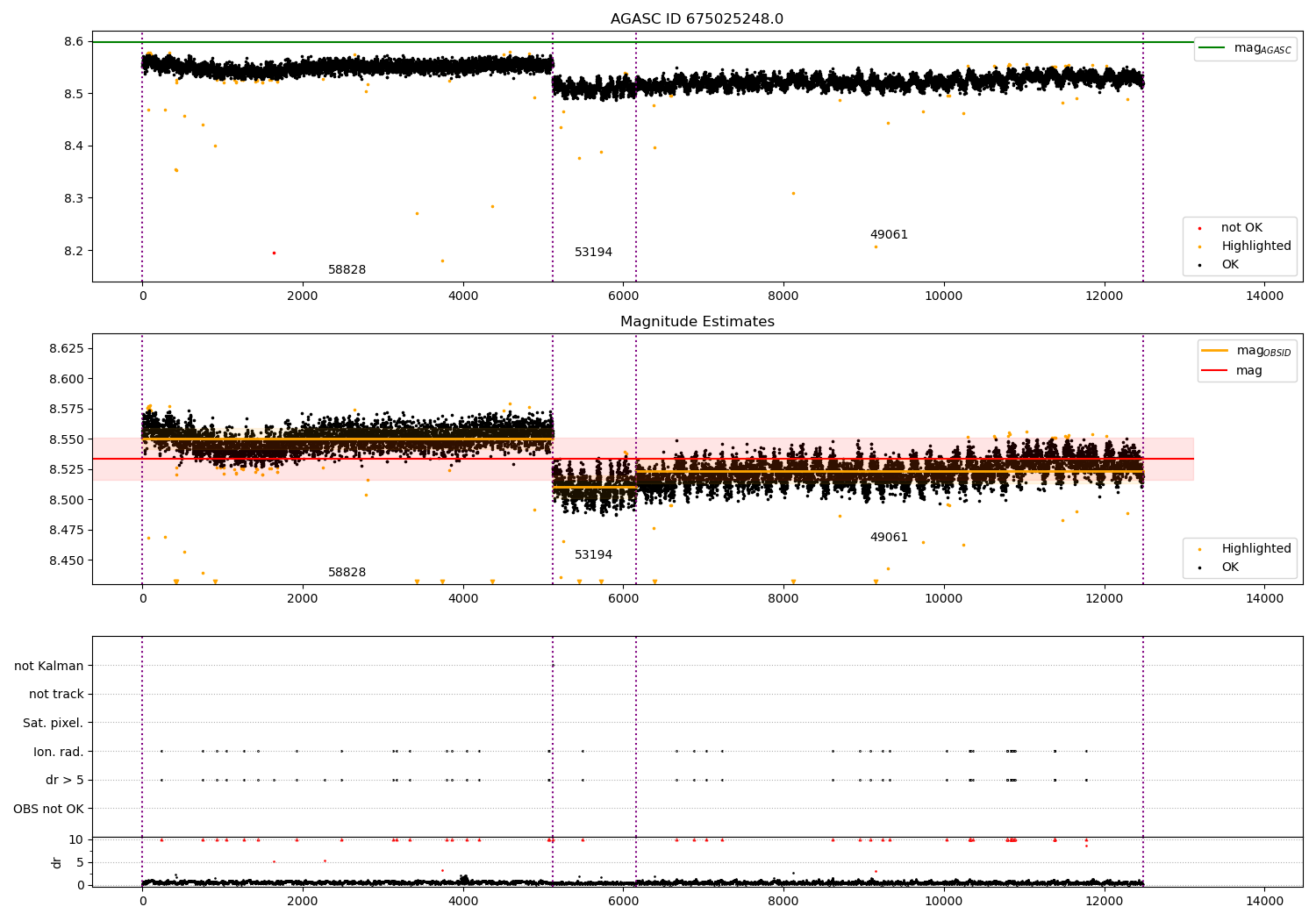Click the 'Sat. pixel.' row label
The width and height of the screenshot is (1316, 921).
[54, 724]
